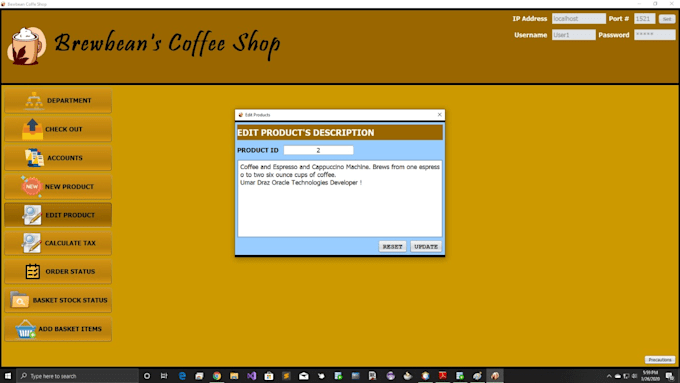This screenshot has height=383, width=680.
Task: Click the Check Out upload-box icon
Action: (33, 129)
